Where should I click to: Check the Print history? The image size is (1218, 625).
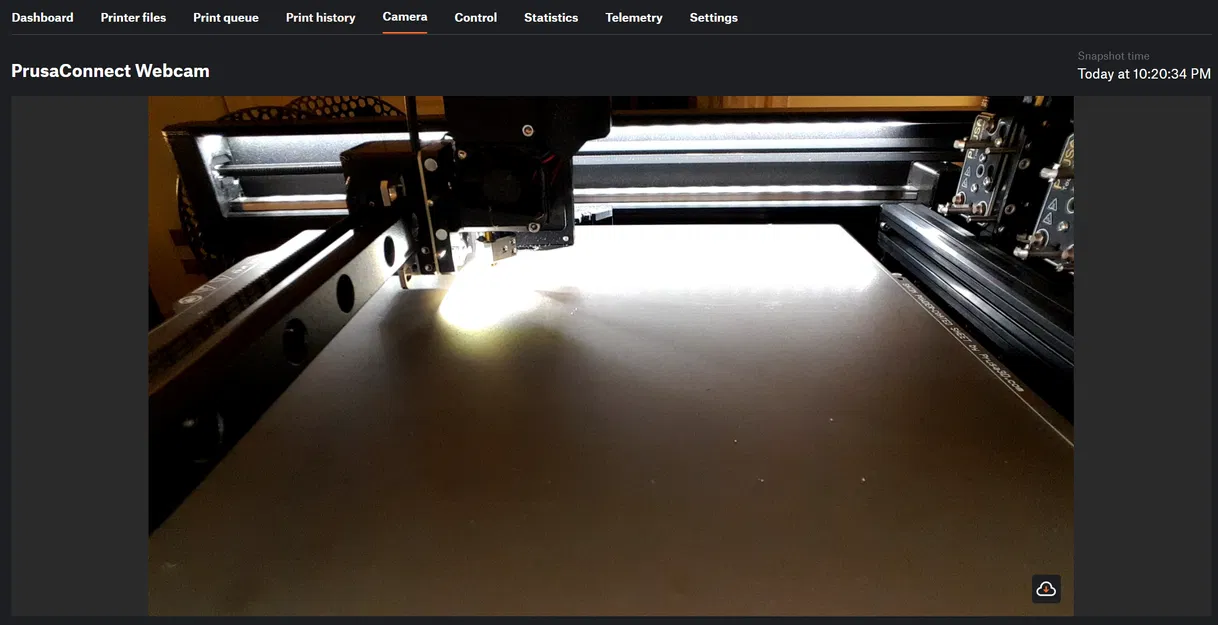(x=320, y=17)
